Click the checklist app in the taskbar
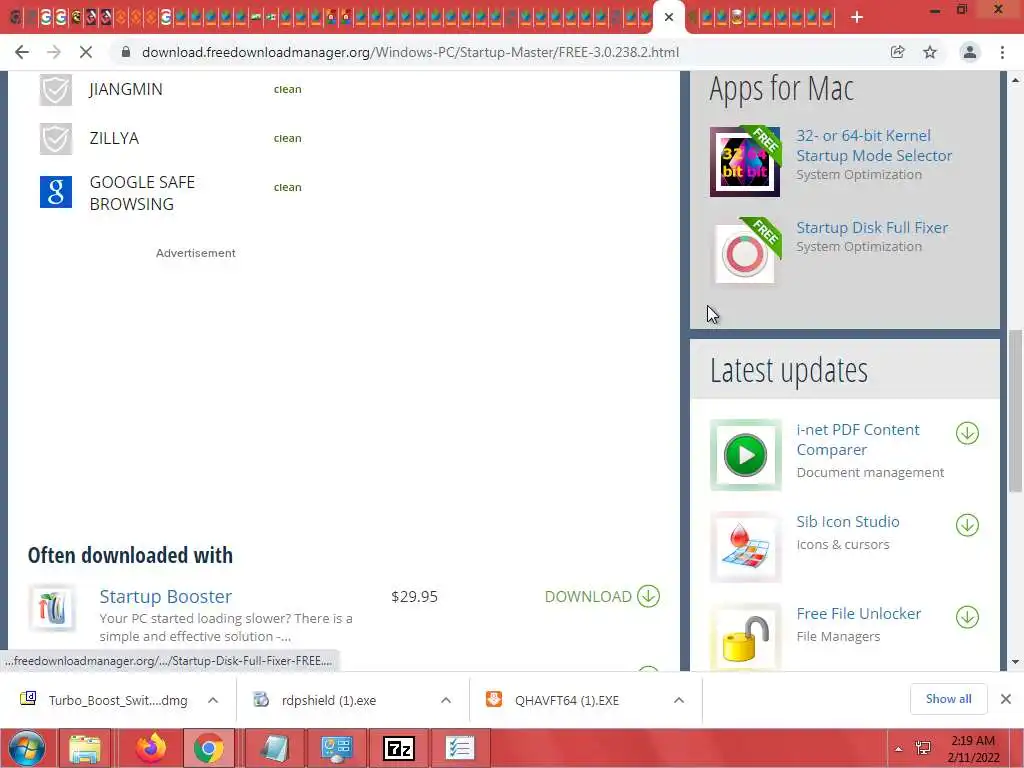 pyautogui.click(x=460, y=748)
